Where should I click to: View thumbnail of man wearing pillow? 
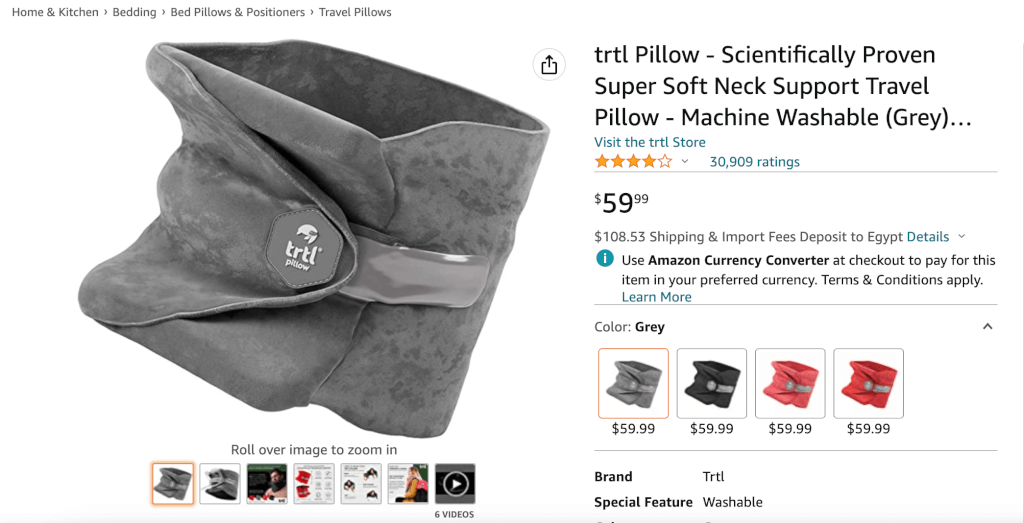click(x=267, y=484)
